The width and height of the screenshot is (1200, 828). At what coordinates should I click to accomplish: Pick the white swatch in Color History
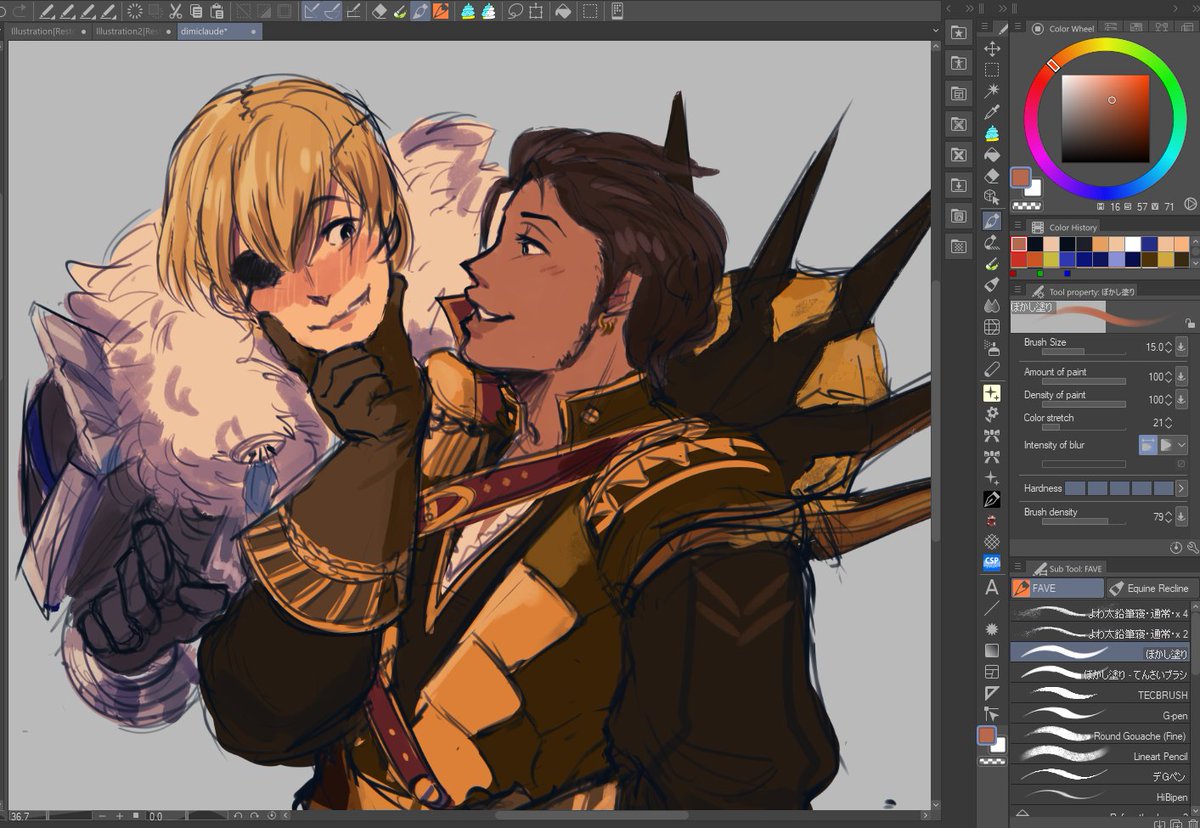[1133, 244]
